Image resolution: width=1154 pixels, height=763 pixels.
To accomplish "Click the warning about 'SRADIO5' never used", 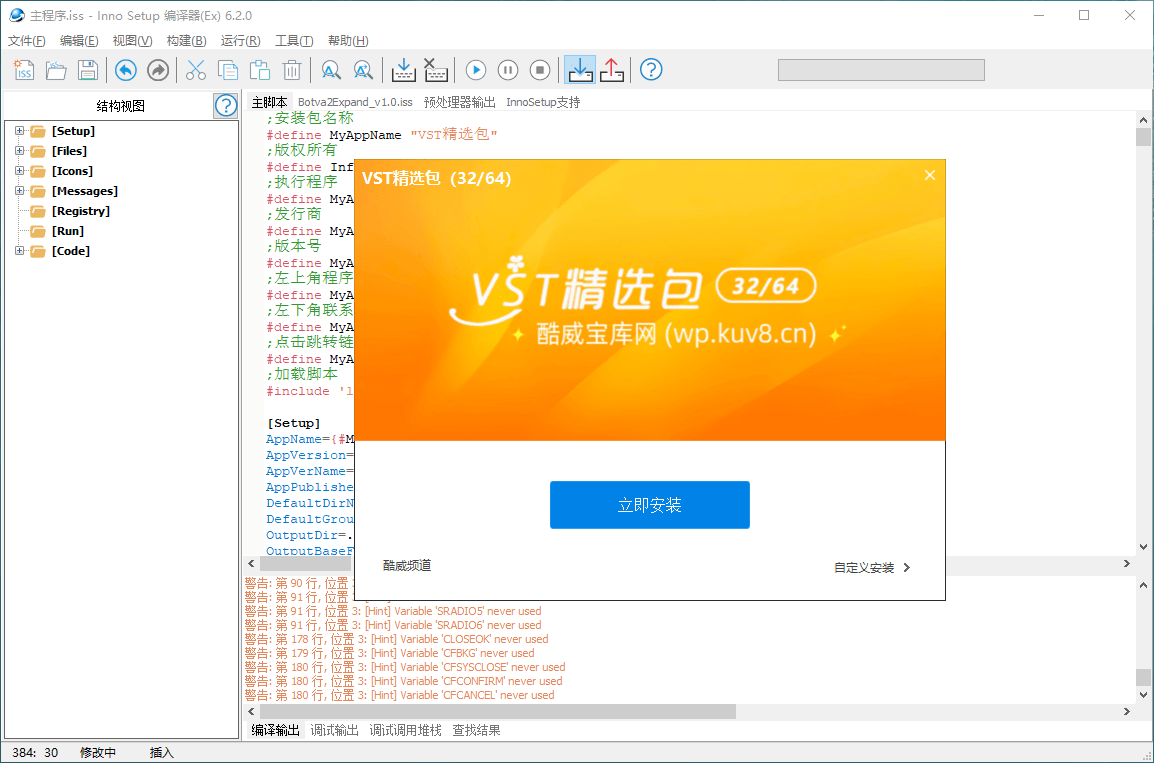I will pyautogui.click(x=393, y=611).
